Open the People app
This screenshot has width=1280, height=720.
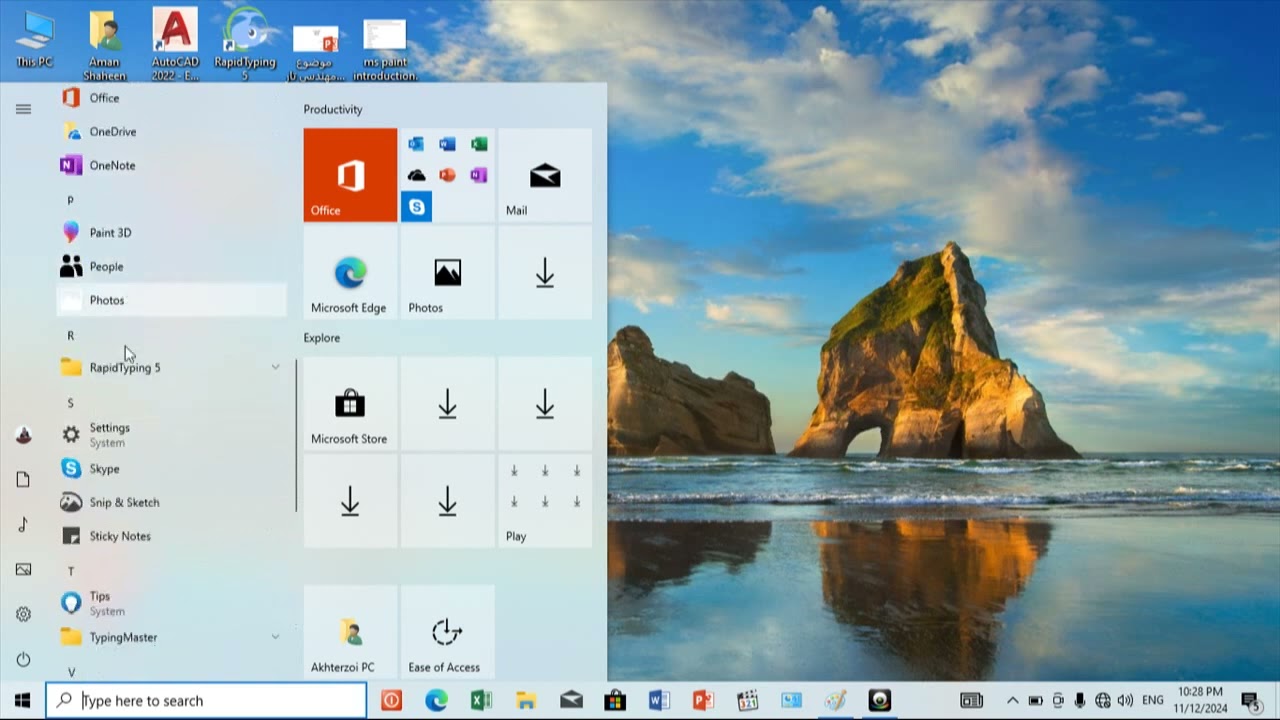point(171,267)
